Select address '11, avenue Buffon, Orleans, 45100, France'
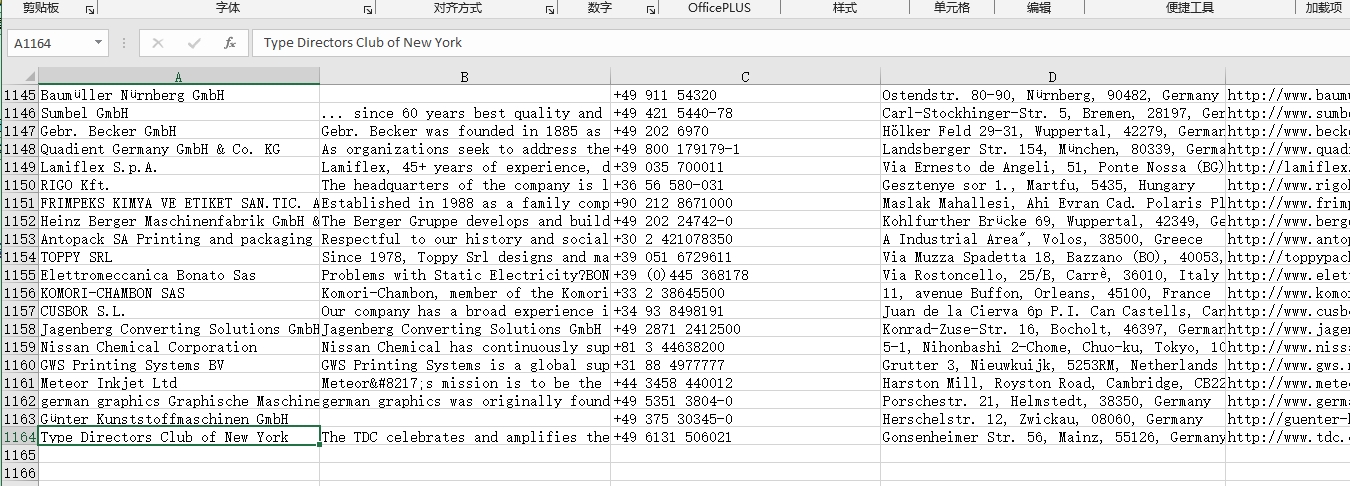Image resolution: width=1350 pixels, height=486 pixels. [x=1053, y=293]
